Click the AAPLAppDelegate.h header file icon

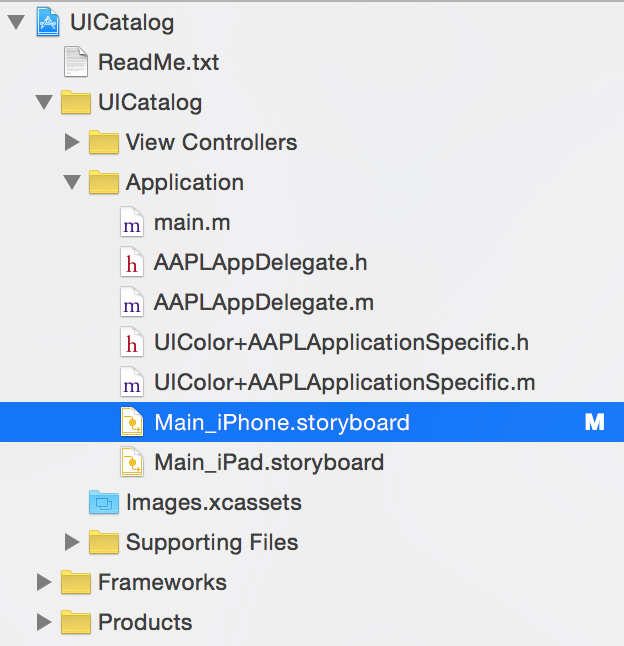[x=132, y=262]
